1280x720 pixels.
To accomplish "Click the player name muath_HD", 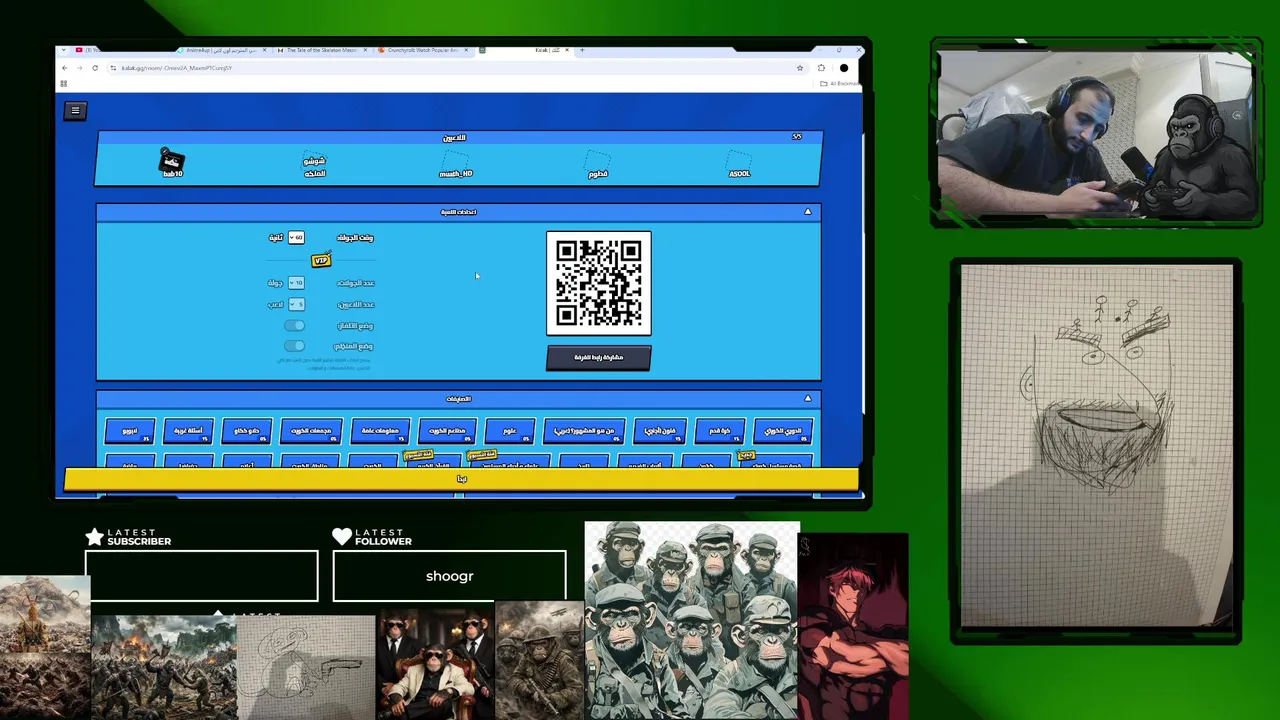I will click(455, 174).
